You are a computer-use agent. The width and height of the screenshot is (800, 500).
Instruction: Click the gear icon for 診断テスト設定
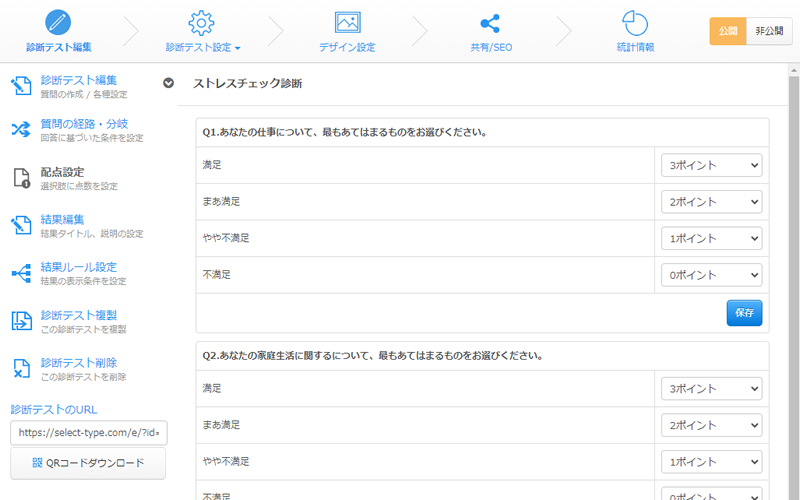click(202, 22)
